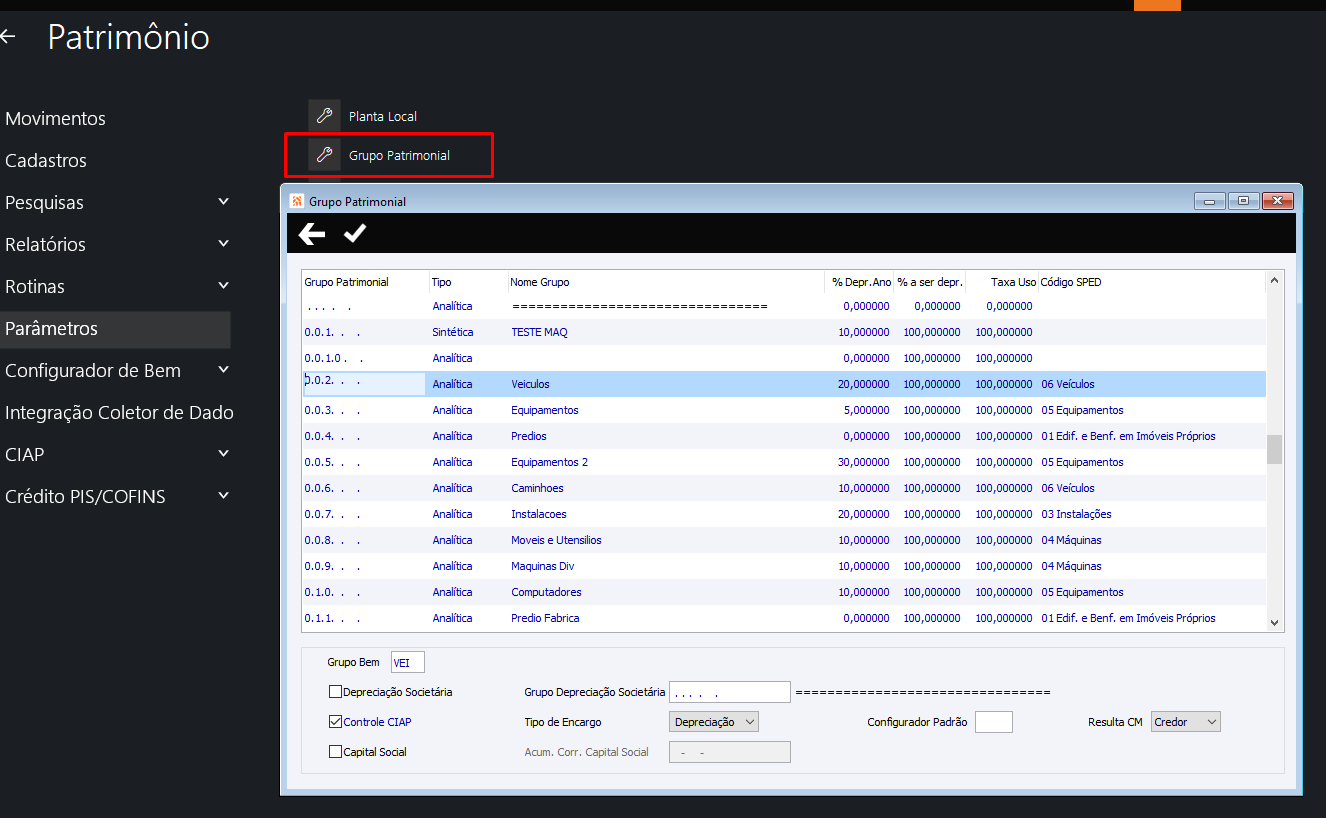This screenshot has height=818, width=1326.
Task: Click the 03 Instalações SPED code
Action: tap(1076, 514)
